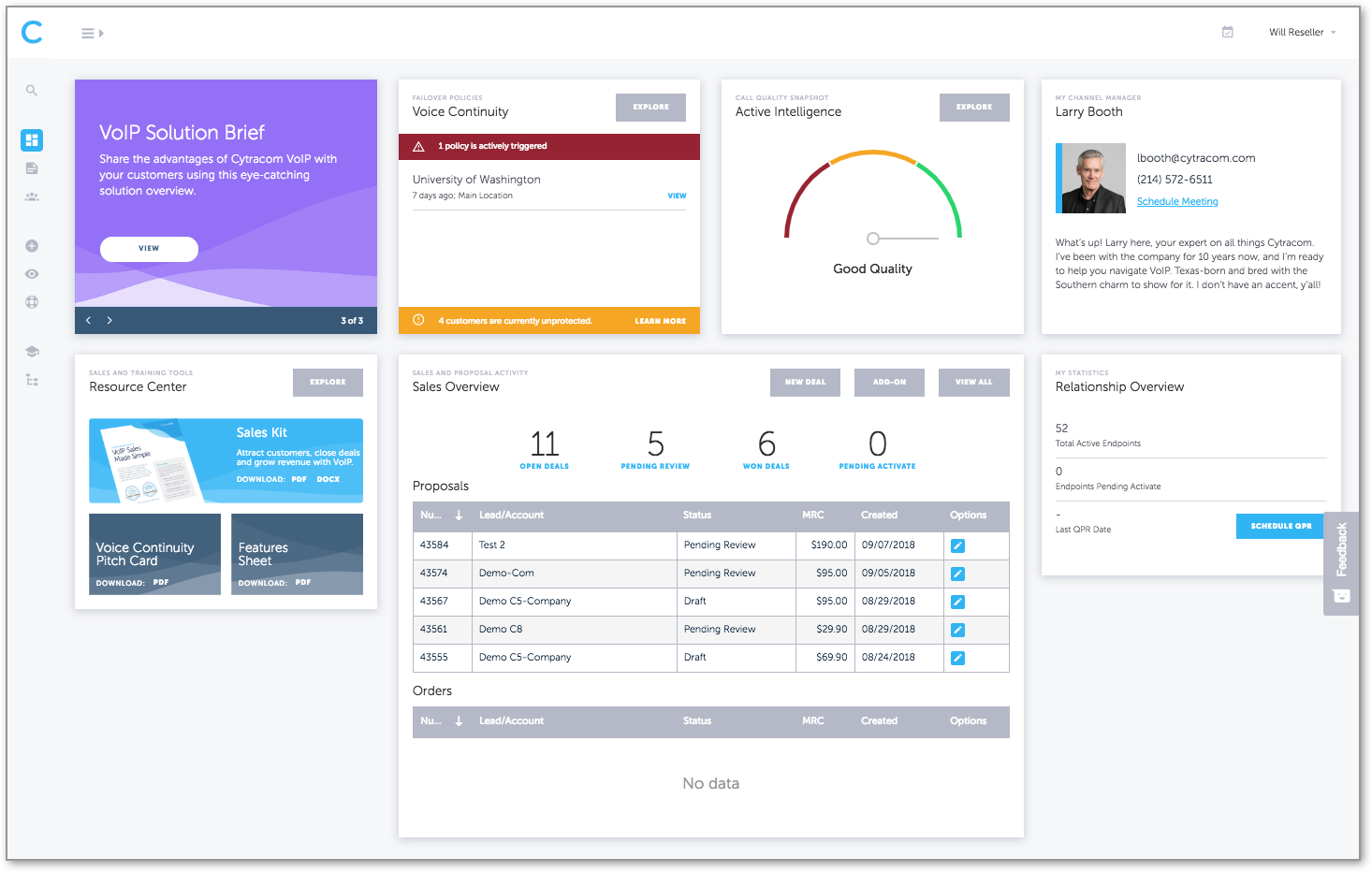The width and height of the screenshot is (1372, 872).
Task: Select the 11 Open Deals stat
Action: pyautogui.click(x=545, y=449)
